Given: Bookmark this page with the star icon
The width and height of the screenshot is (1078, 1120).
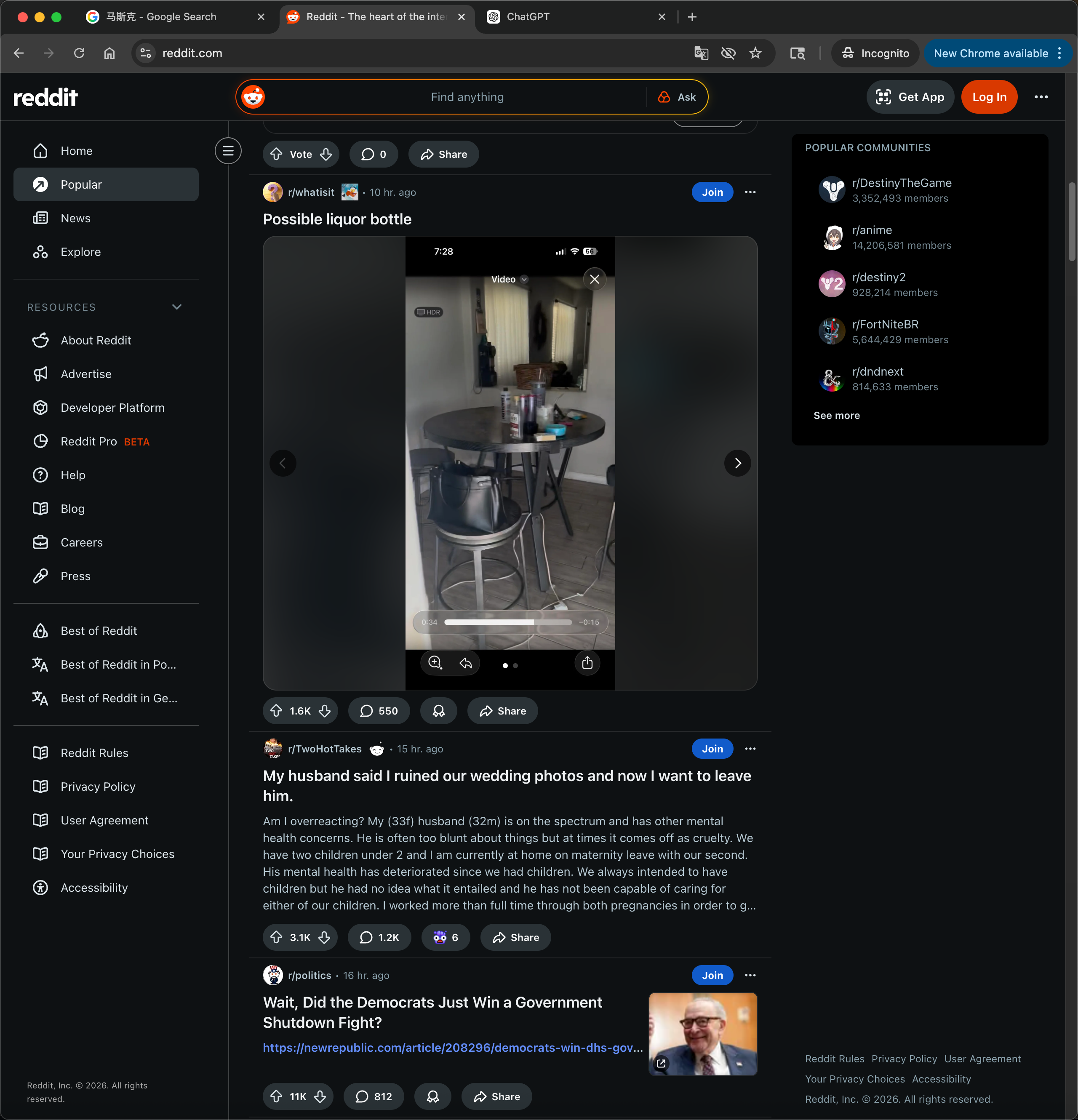Looking at the screenshot, I should [755, 53].
